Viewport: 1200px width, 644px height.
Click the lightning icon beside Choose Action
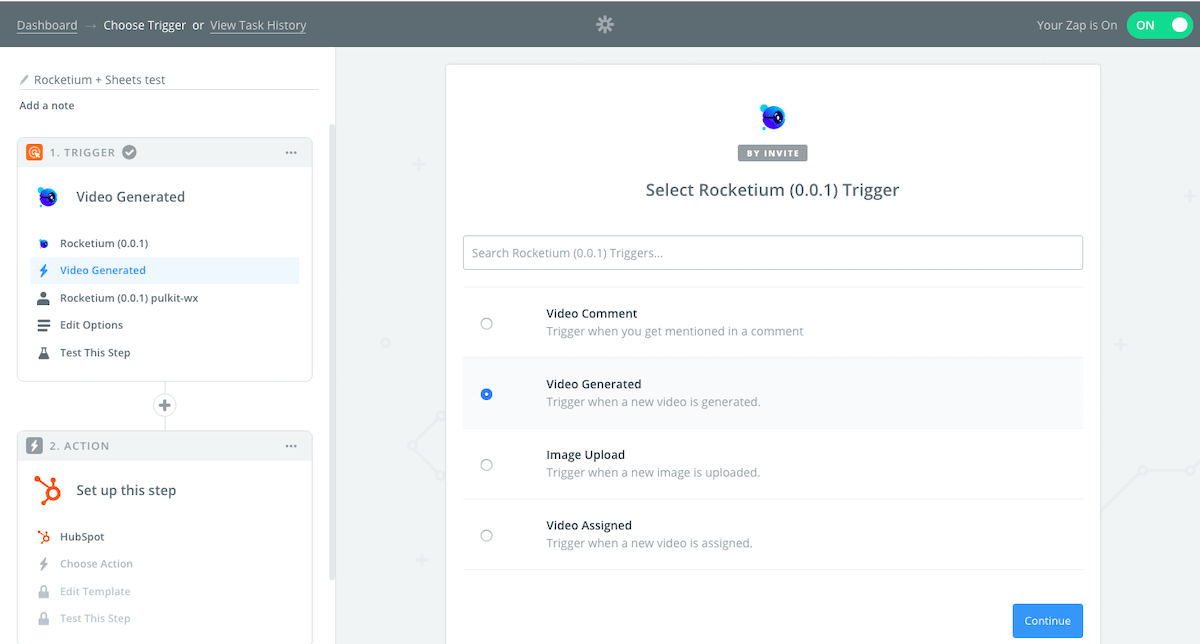point(43,564)
